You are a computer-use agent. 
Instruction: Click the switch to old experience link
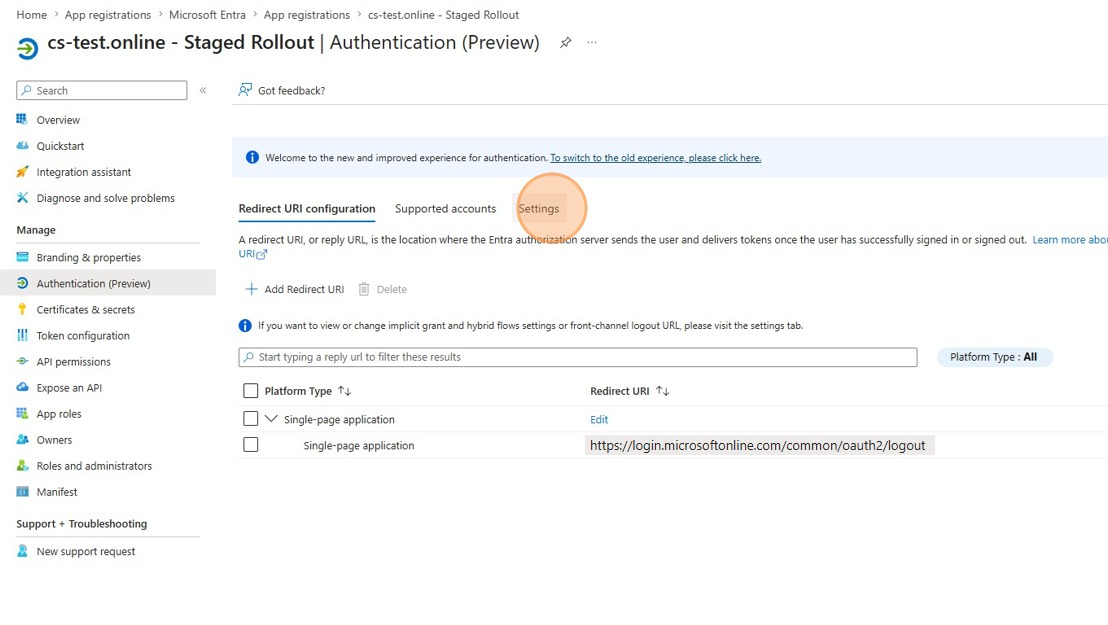[x=656, y=158]
